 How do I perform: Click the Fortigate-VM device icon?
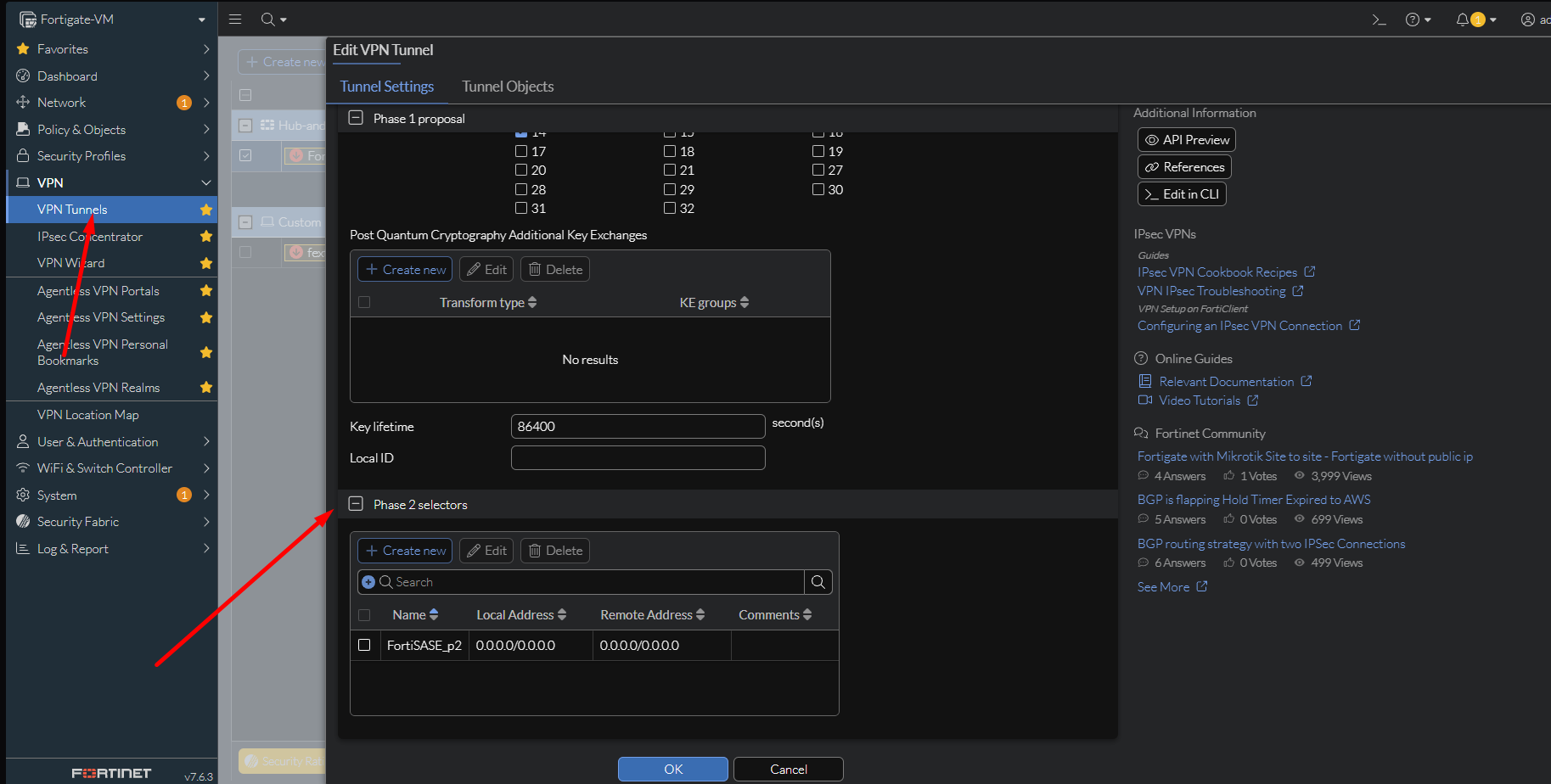pos(28,19)
